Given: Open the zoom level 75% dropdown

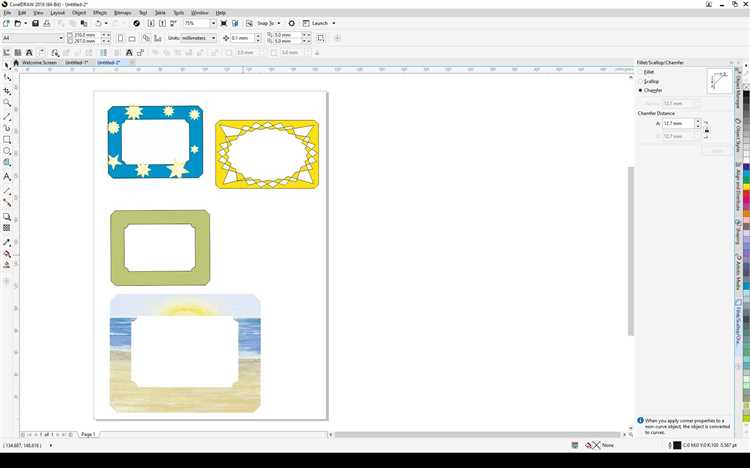Looking at the screenshot, I should [213, 23].
